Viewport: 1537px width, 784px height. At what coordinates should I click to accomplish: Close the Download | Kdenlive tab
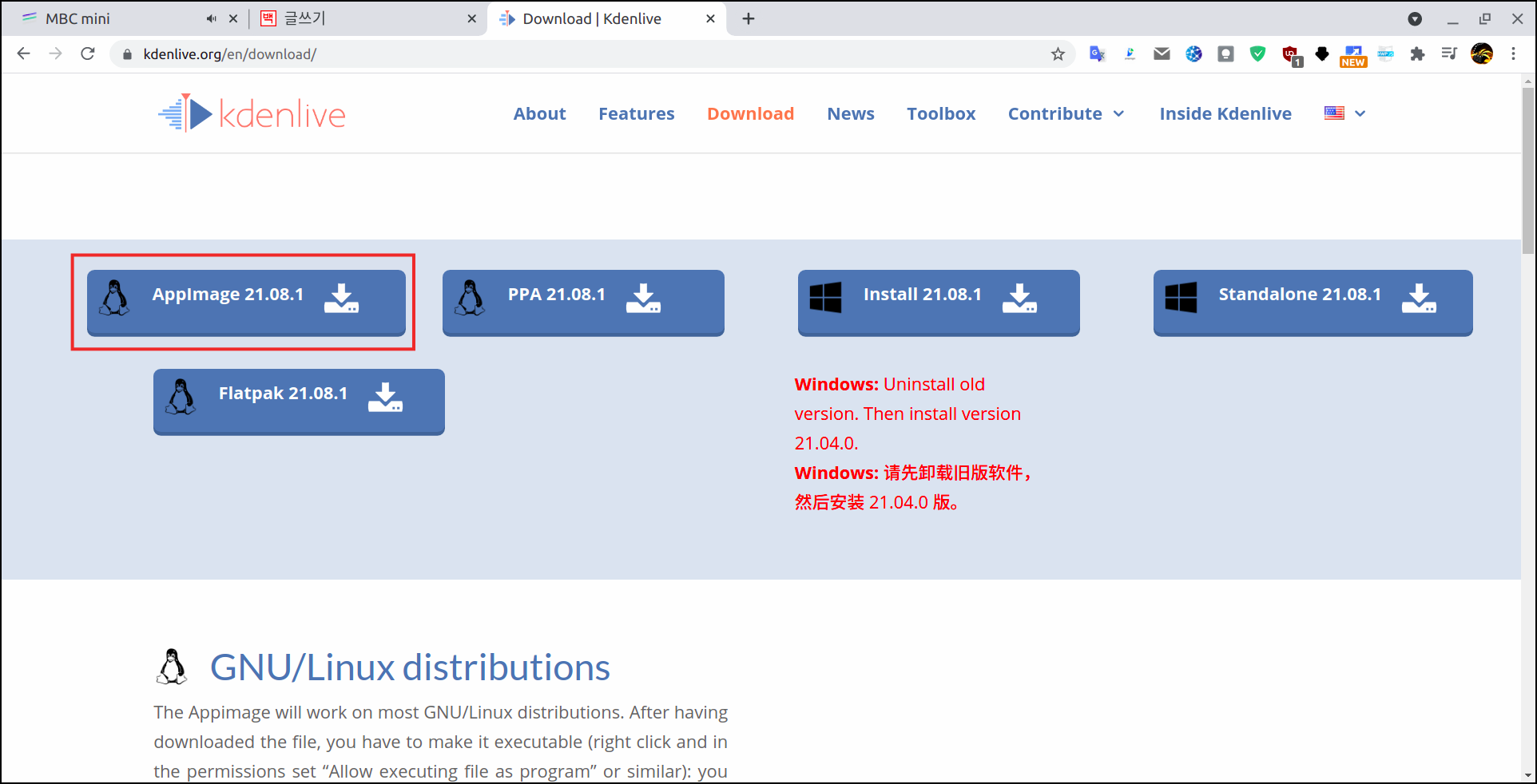tap(710, 18)
